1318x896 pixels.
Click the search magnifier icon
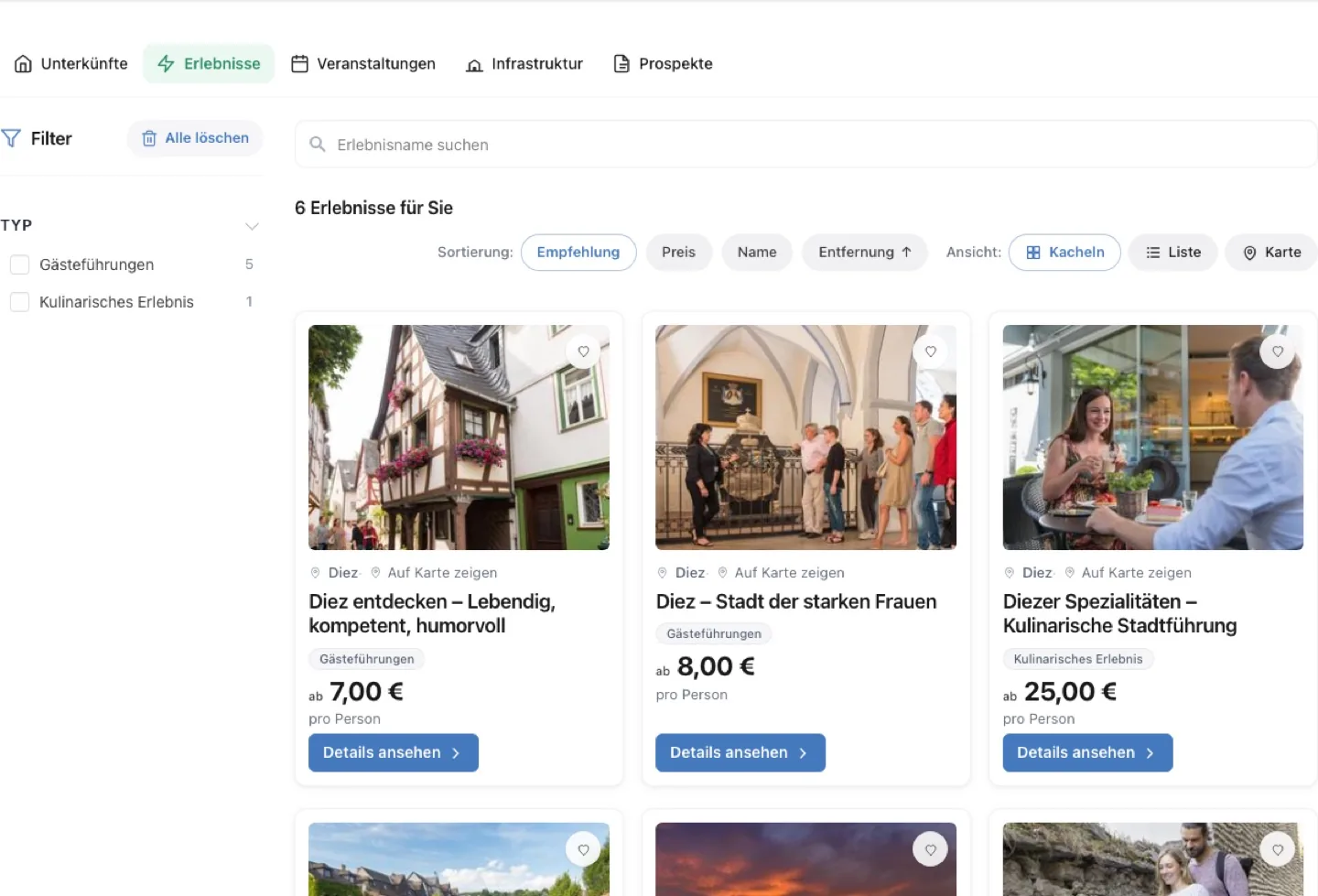point(318,145)
